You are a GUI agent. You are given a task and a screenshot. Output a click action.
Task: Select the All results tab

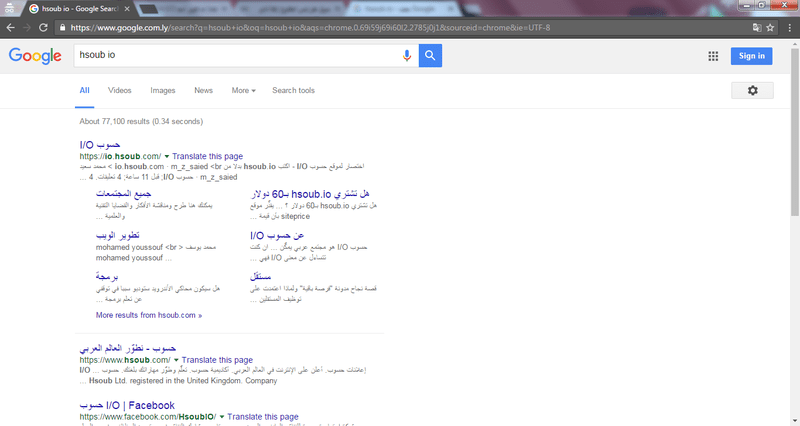click(85, 90)
